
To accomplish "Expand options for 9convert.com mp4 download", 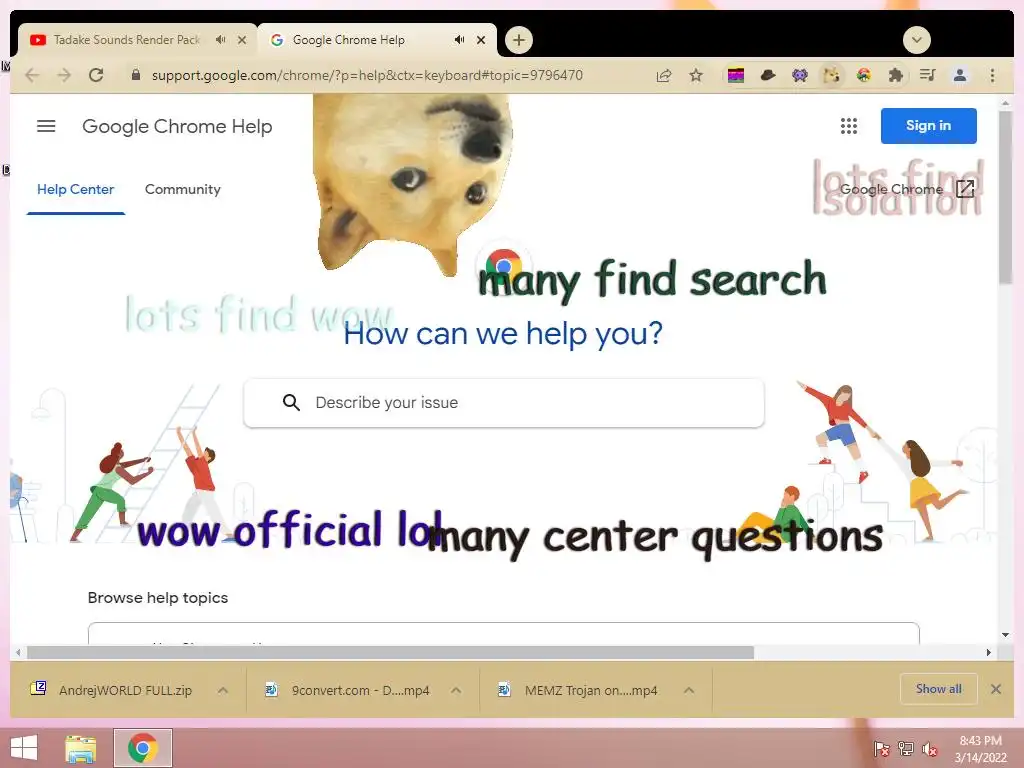I will (x=456, y=690).
